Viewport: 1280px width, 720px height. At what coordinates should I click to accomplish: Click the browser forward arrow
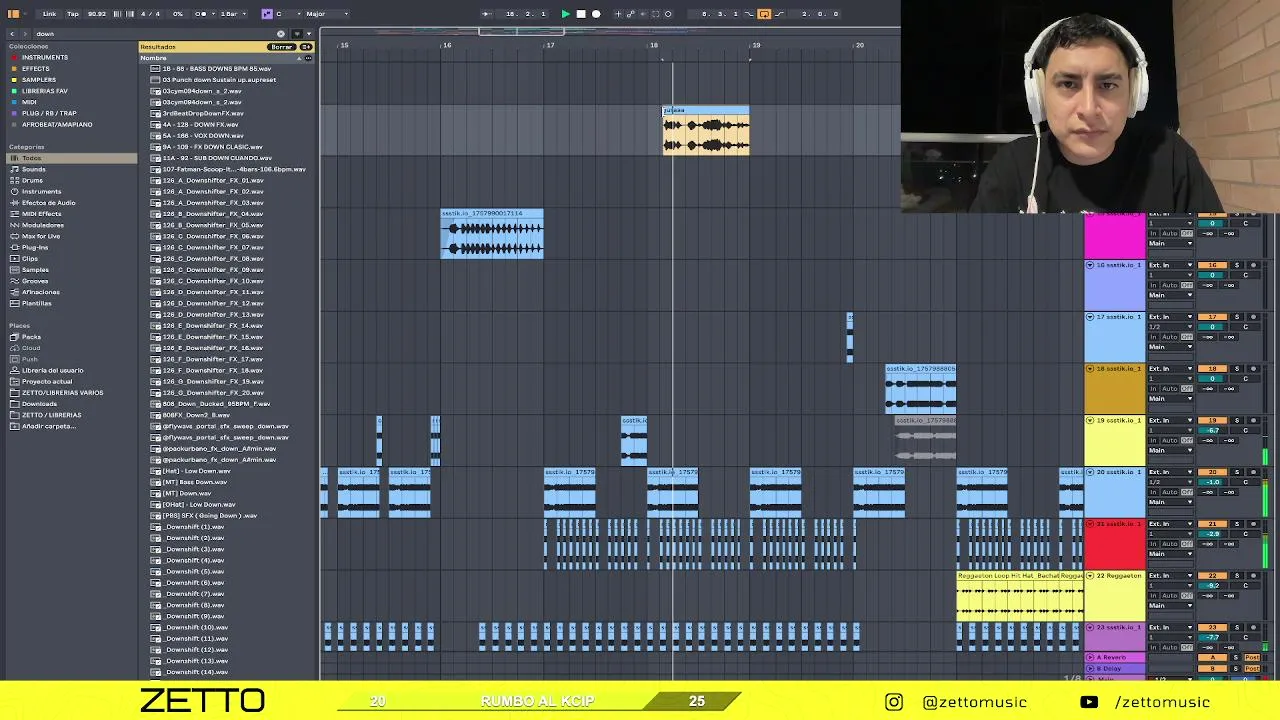pyautogui.click(x=25, y=33)
